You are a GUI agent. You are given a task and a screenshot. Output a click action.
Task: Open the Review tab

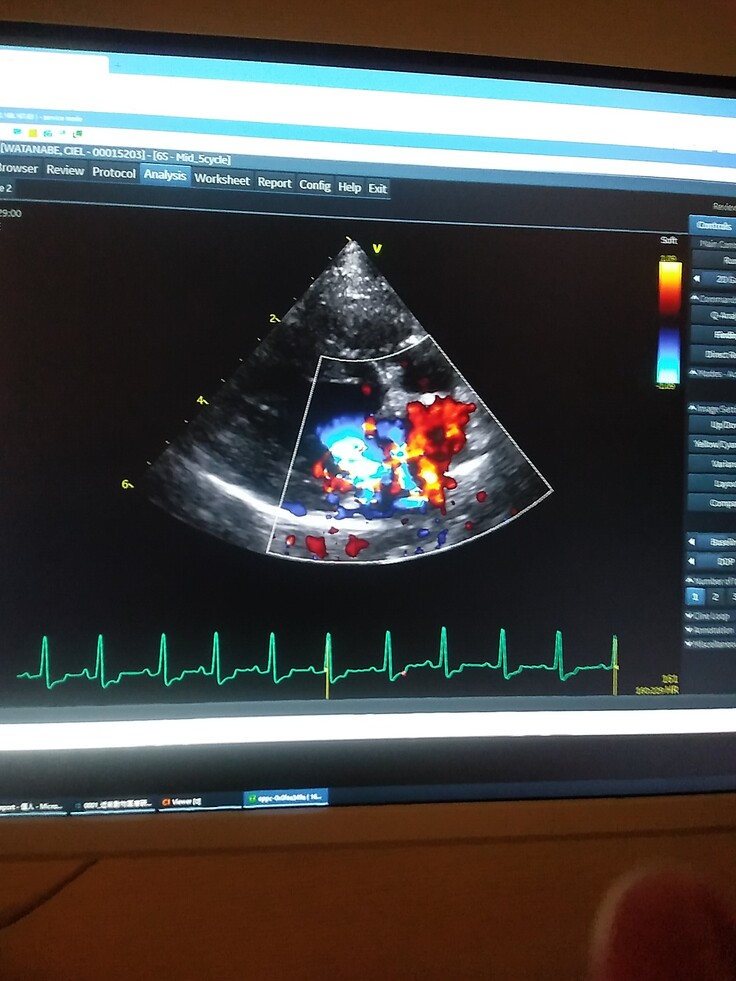65,170
